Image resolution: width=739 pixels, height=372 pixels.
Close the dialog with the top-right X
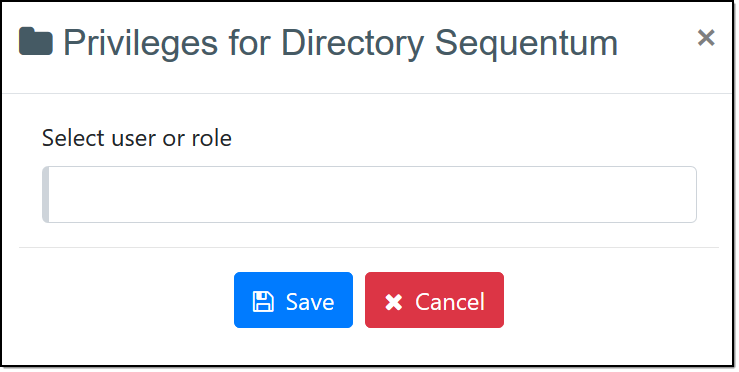click(x=706, y=38)
